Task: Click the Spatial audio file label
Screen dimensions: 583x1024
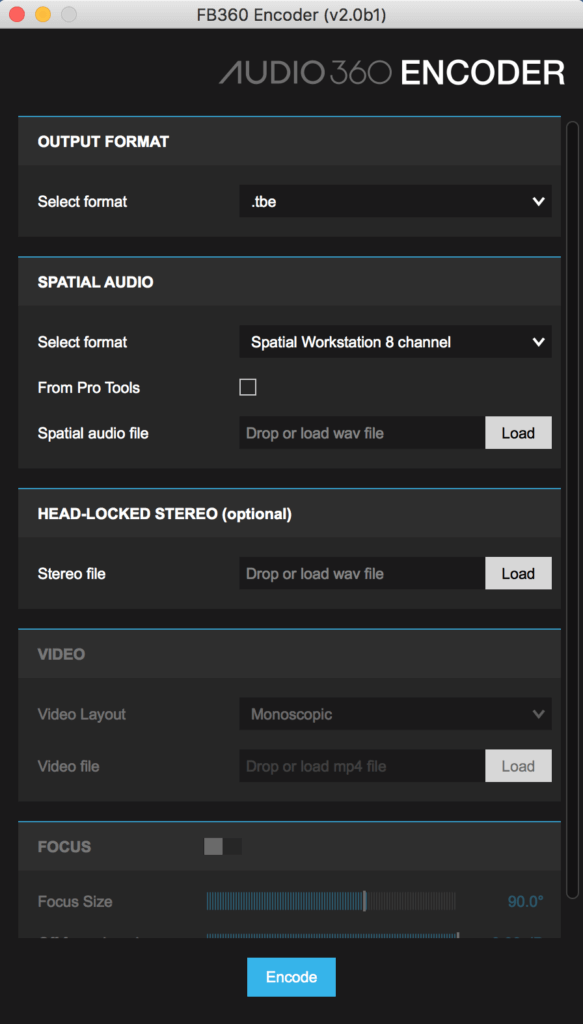Action: [93, 432]
